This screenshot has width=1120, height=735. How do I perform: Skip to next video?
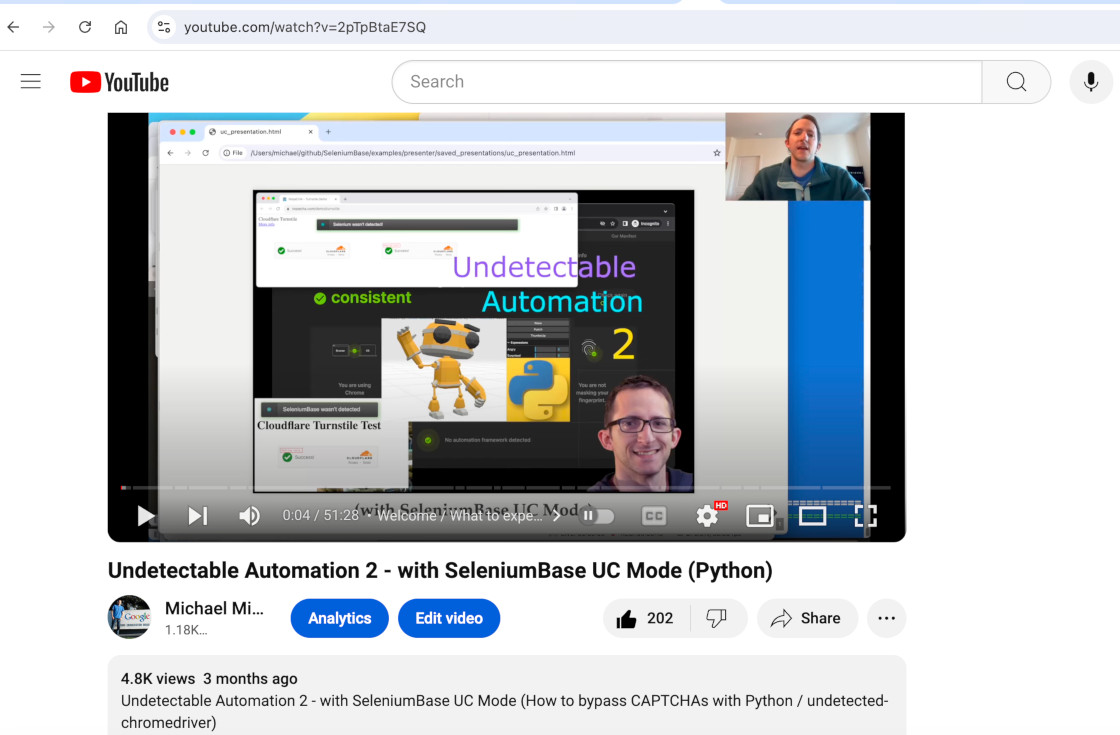(198, 516)
